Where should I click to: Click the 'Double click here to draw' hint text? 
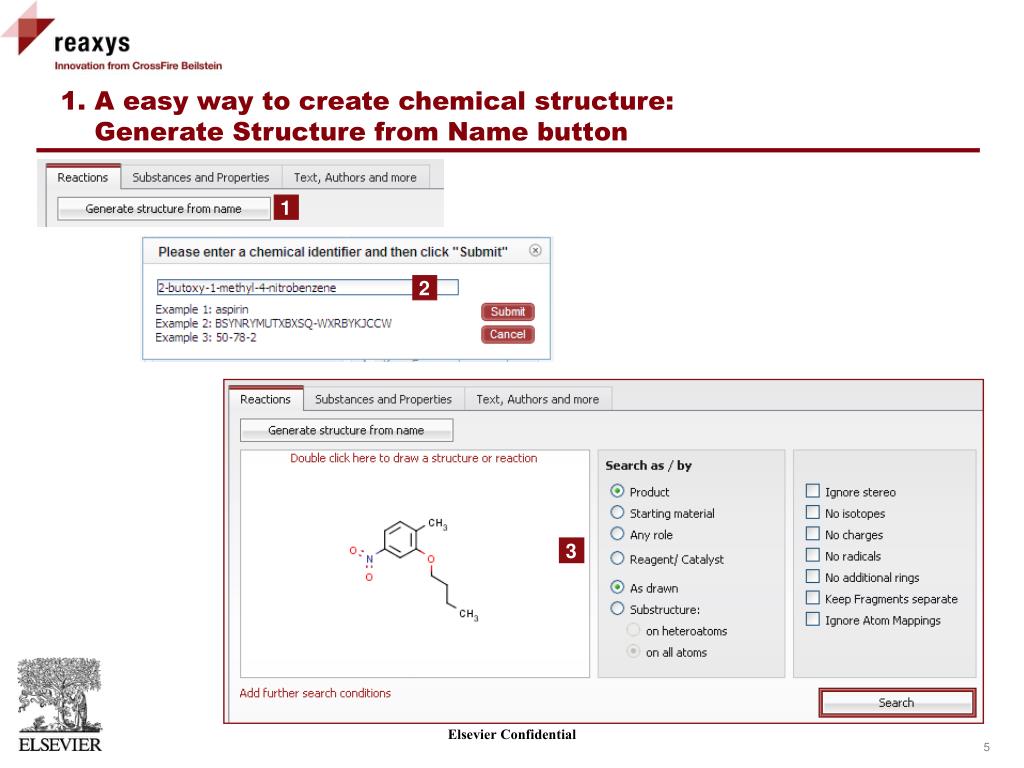[414, 458]
